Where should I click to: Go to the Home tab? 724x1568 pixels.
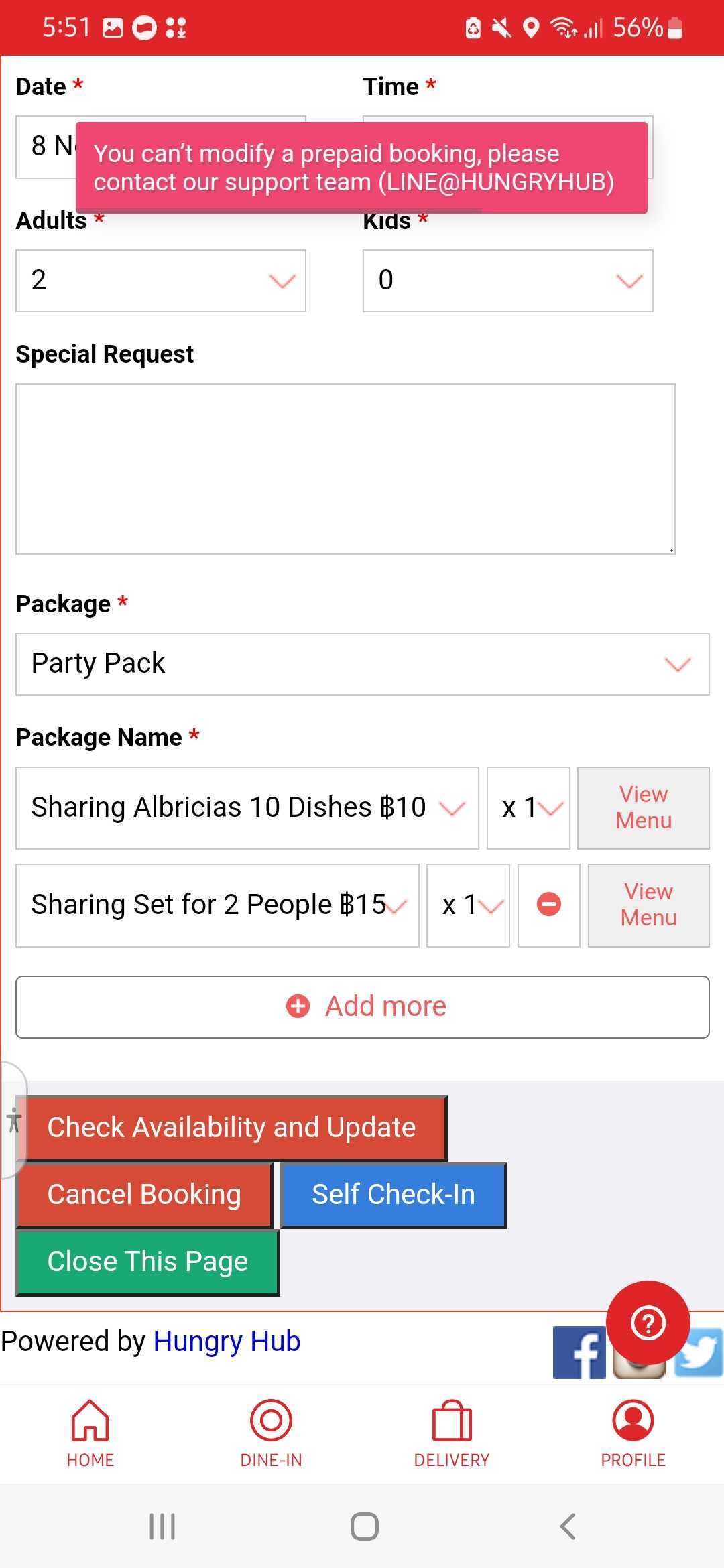(x=90, y=1433)
